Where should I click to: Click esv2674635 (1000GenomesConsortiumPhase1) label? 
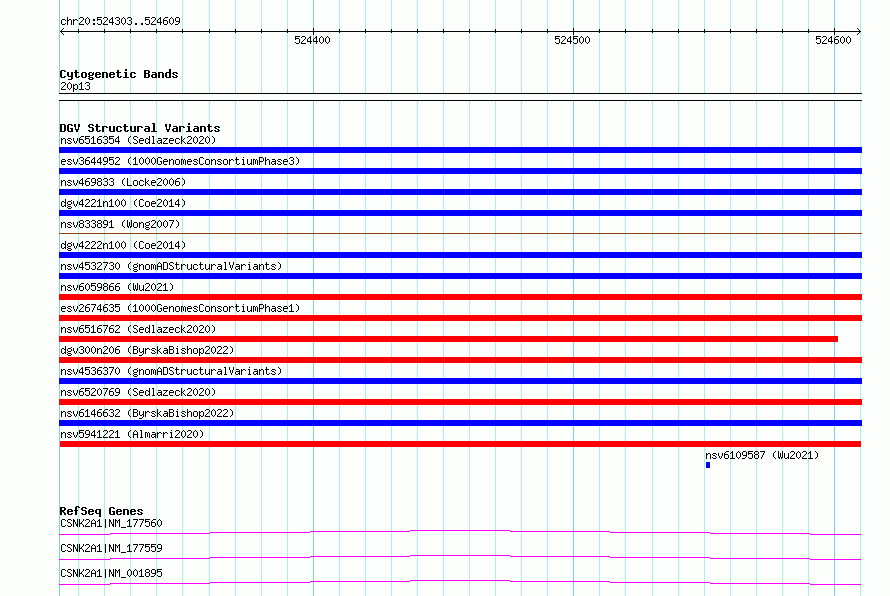(x=180, y=308)
